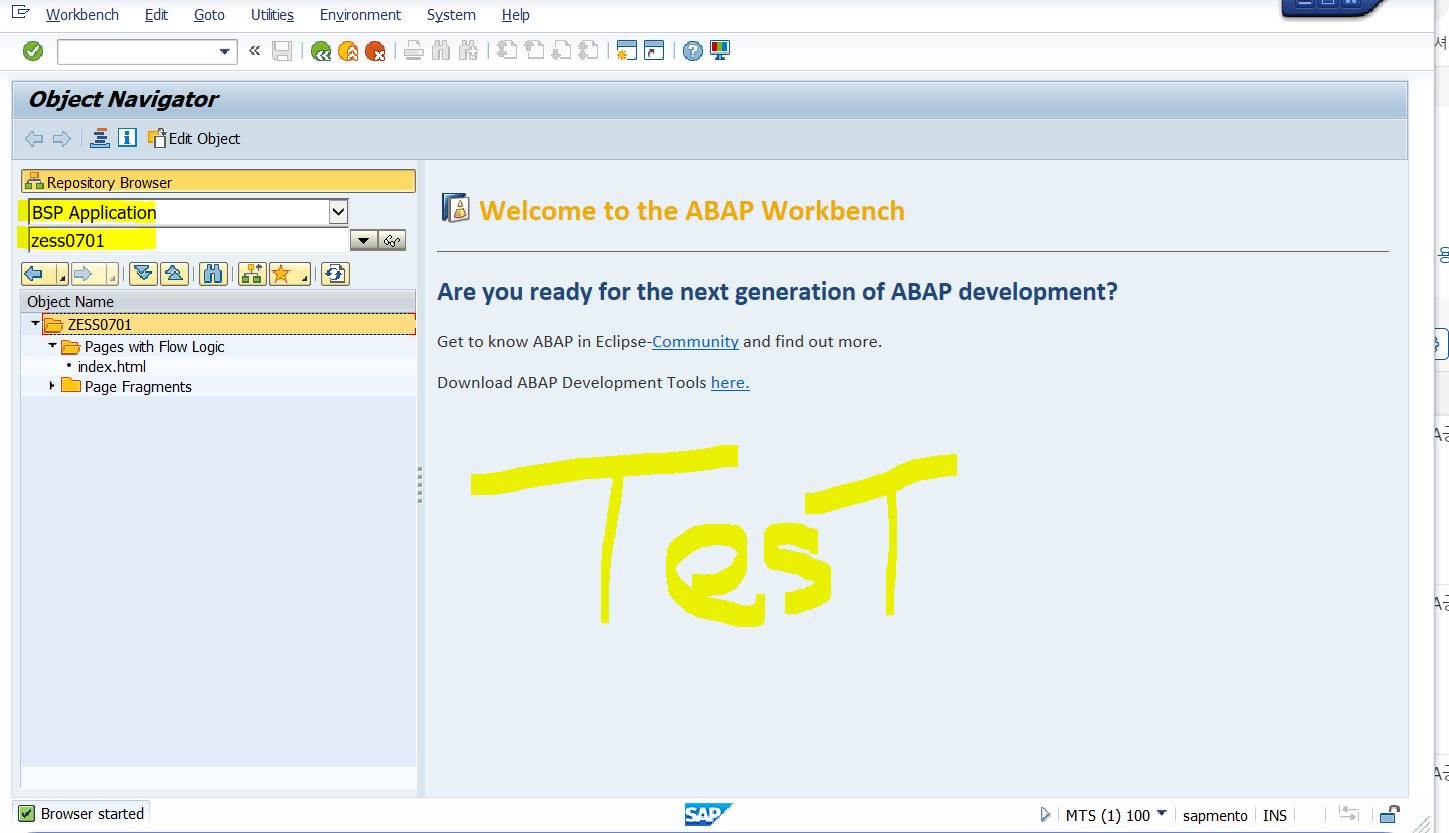Click the 'Browser started' status message
This screenshot has width=1449, height=833.
(x=92, y=814)
